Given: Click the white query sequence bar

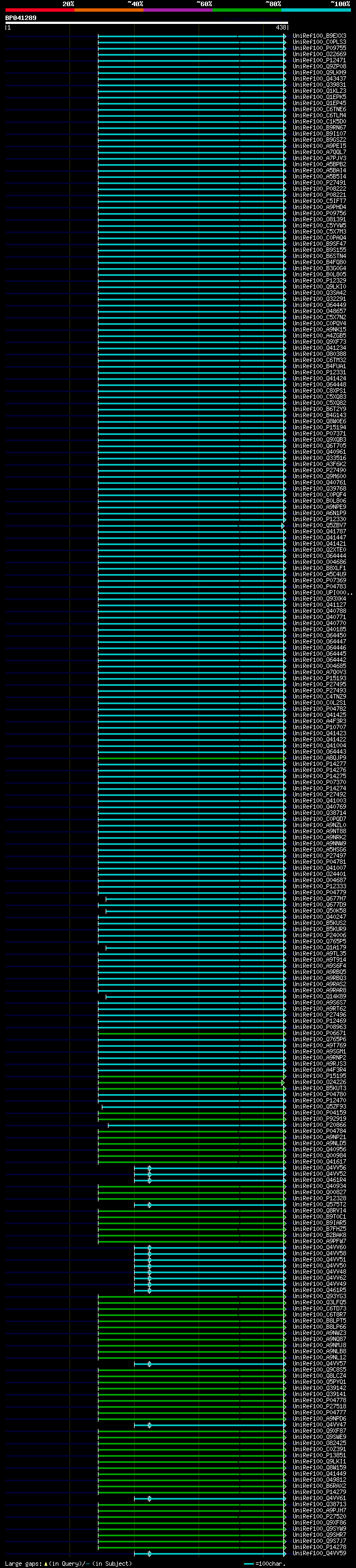Looking at the screenshot, I should coord(147,23).
